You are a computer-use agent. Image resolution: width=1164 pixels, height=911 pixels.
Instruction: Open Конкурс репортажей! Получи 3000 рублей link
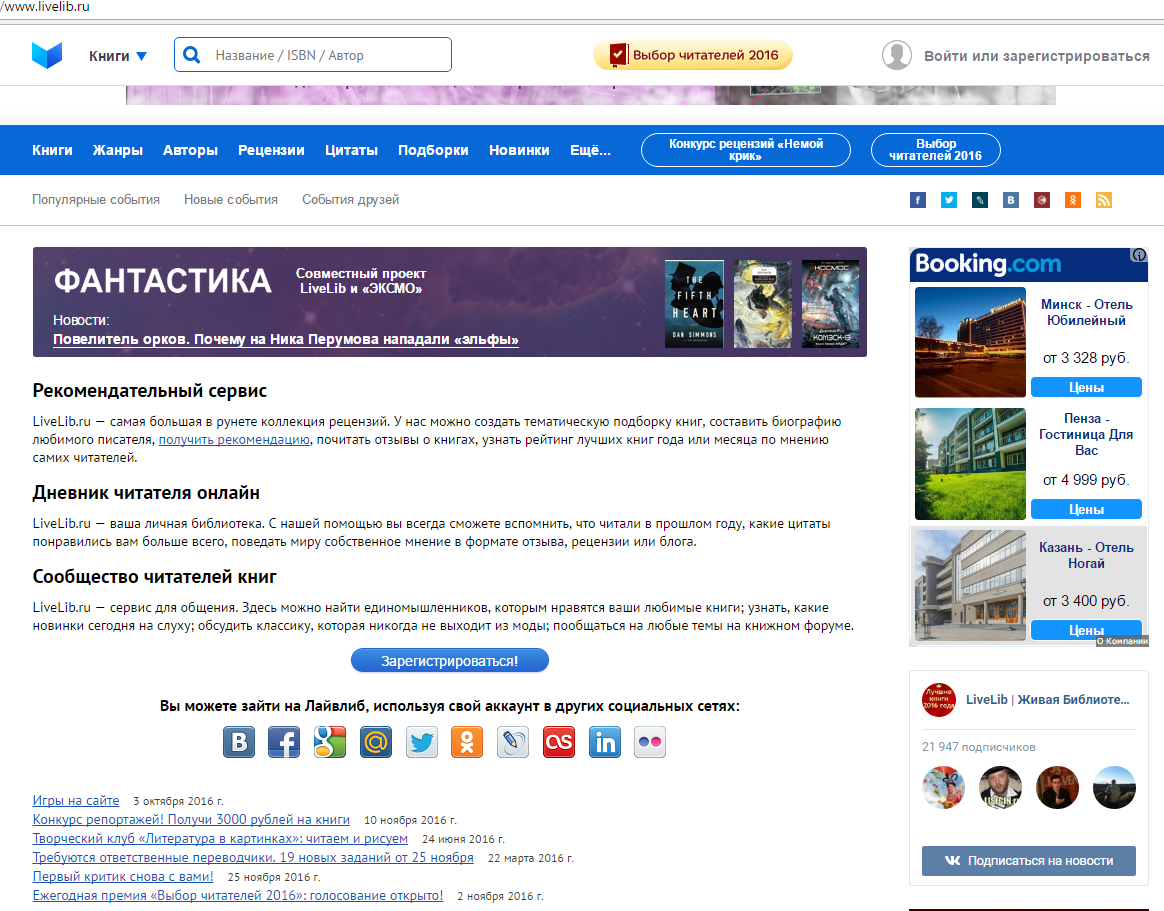pos(191,820)
